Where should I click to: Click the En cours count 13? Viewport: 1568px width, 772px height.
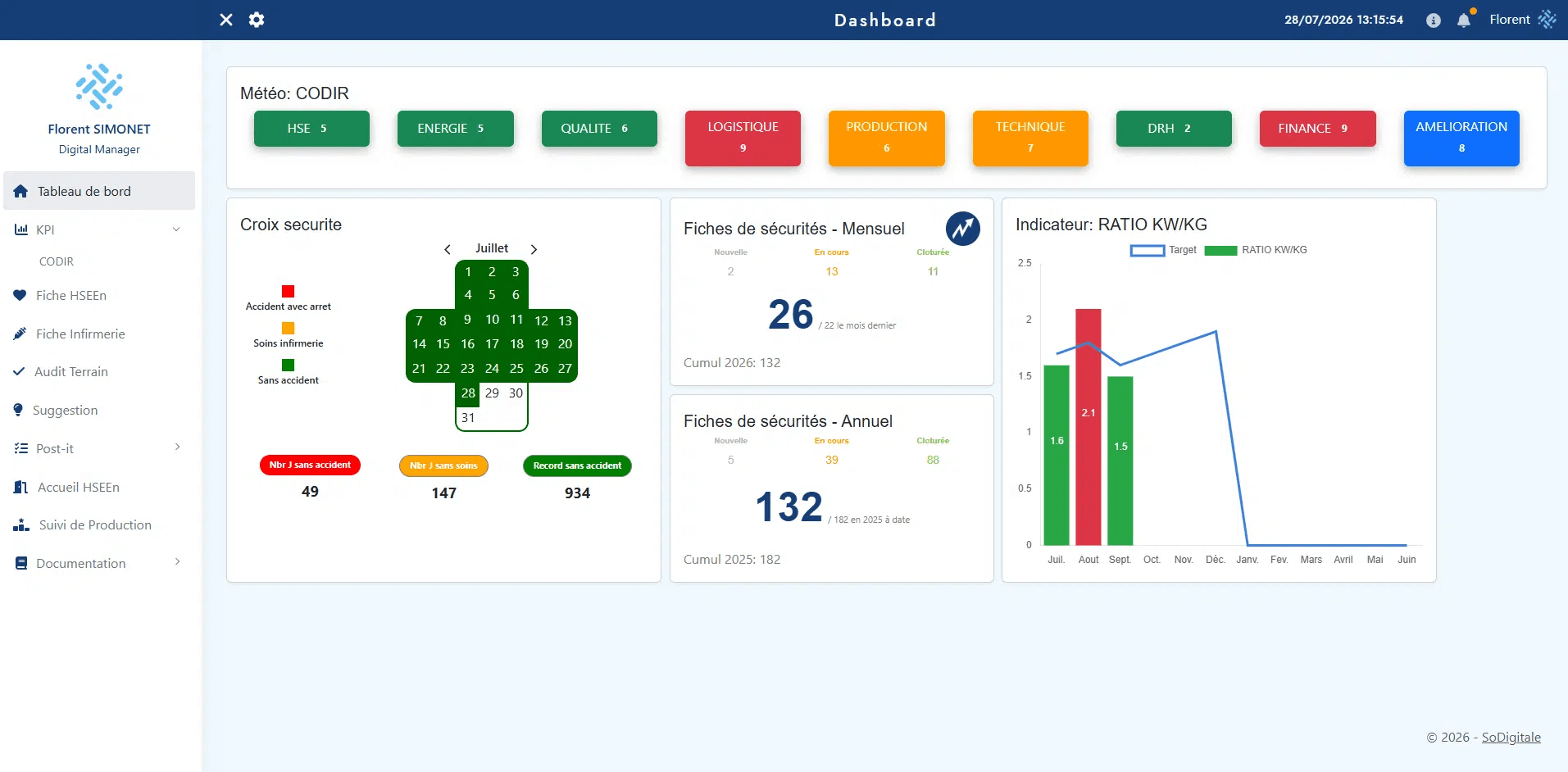(832, 271)
